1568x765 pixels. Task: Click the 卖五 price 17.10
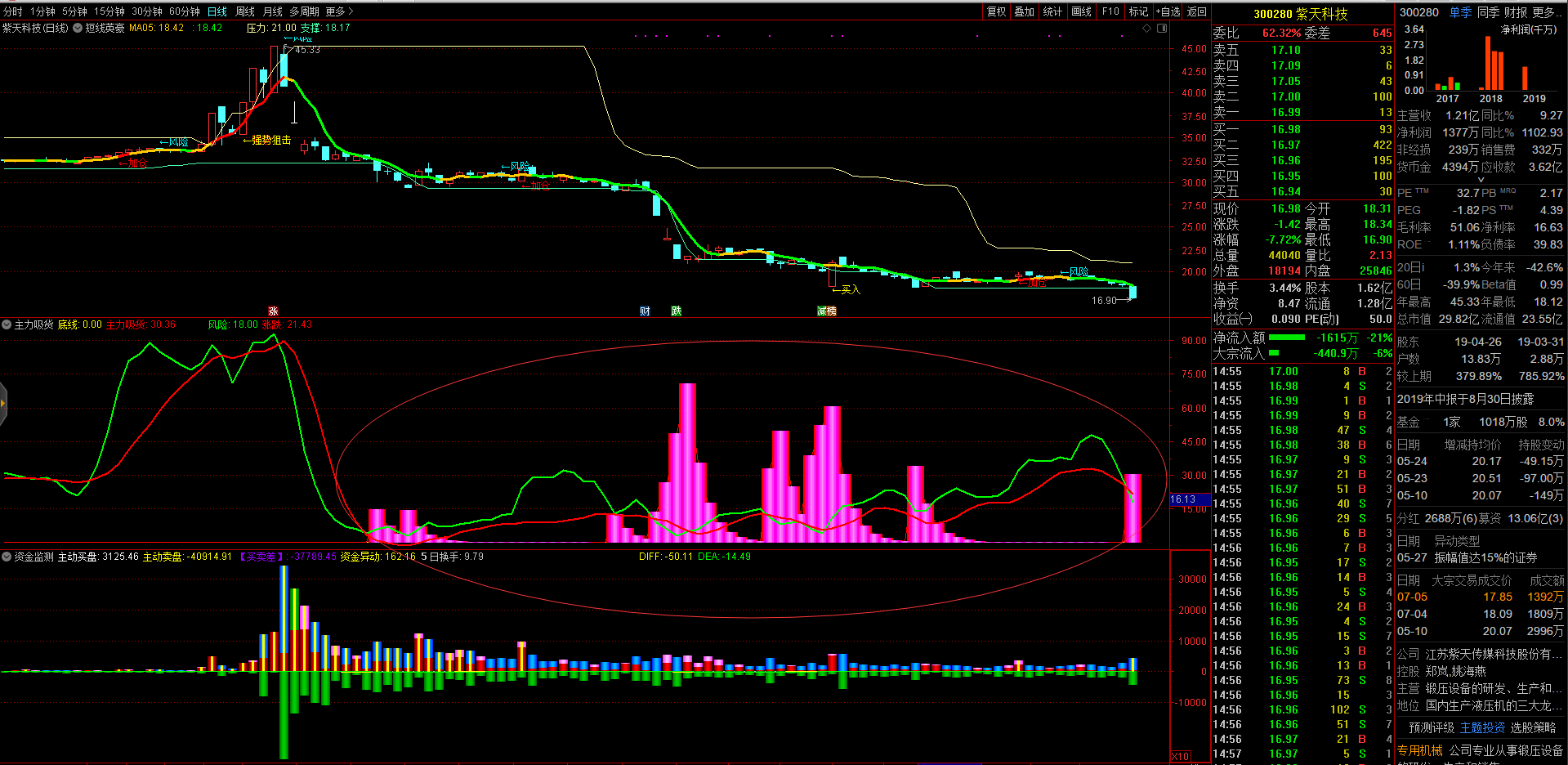click(x=1285, y=50)
